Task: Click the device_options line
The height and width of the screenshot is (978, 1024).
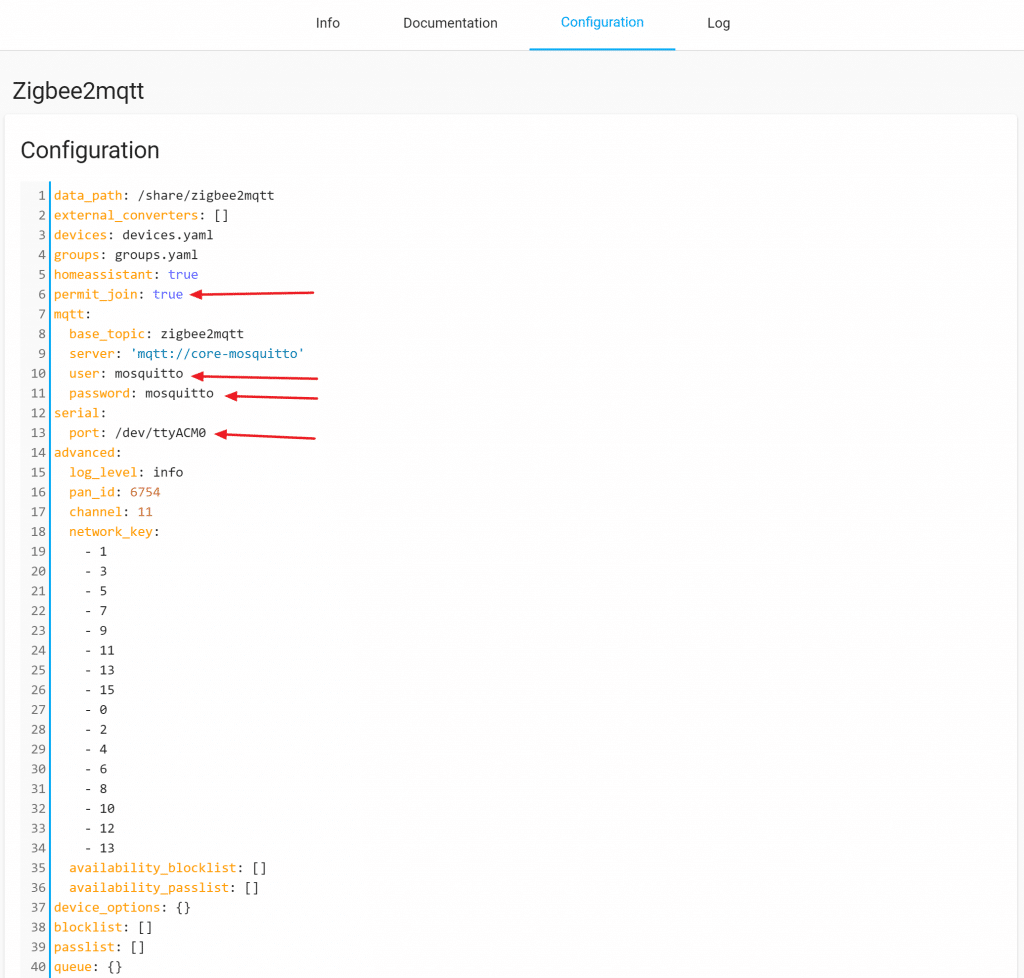Action: [x=122, y=907]
